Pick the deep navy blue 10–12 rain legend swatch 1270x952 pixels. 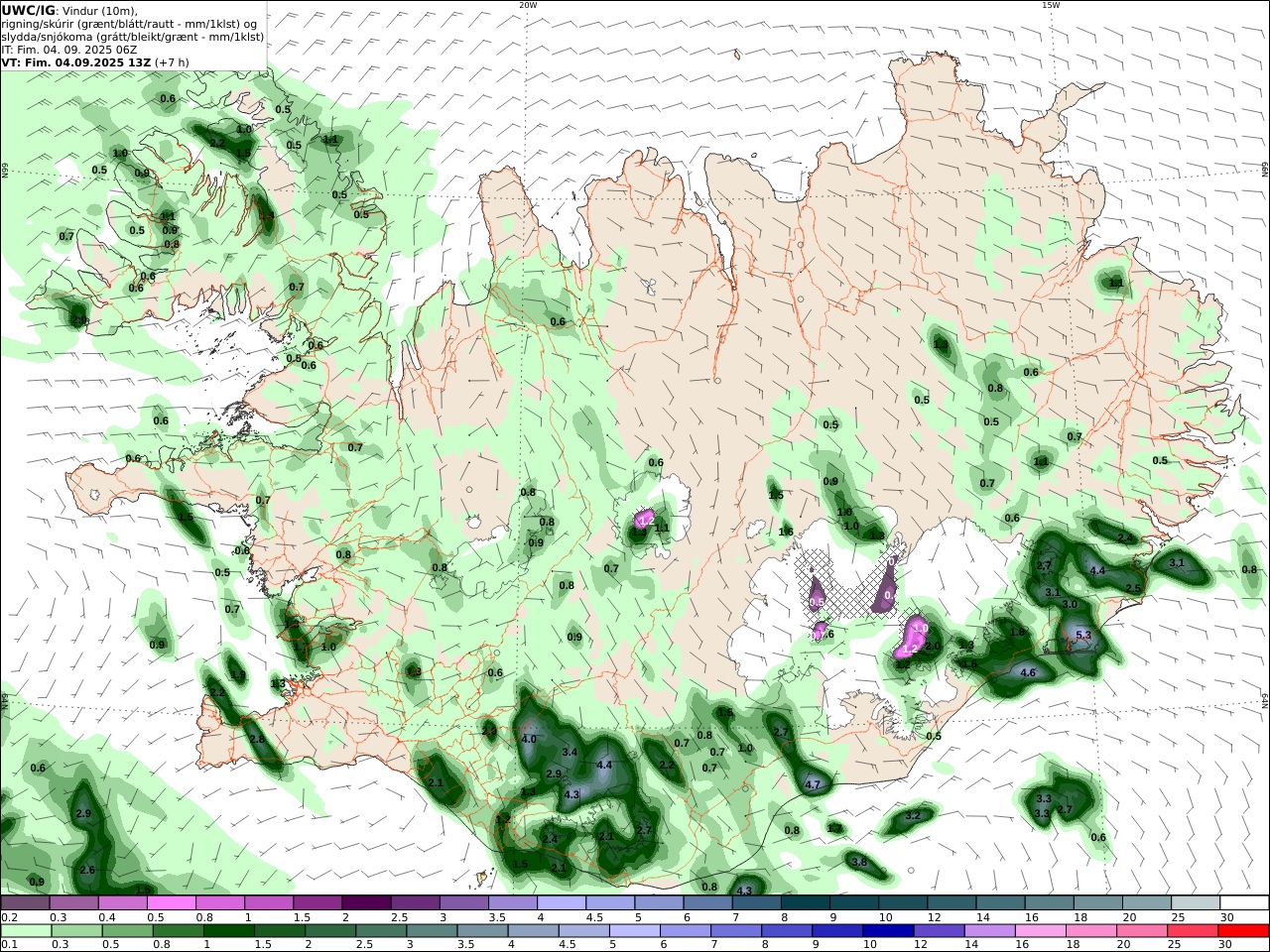tap(887, 930)
